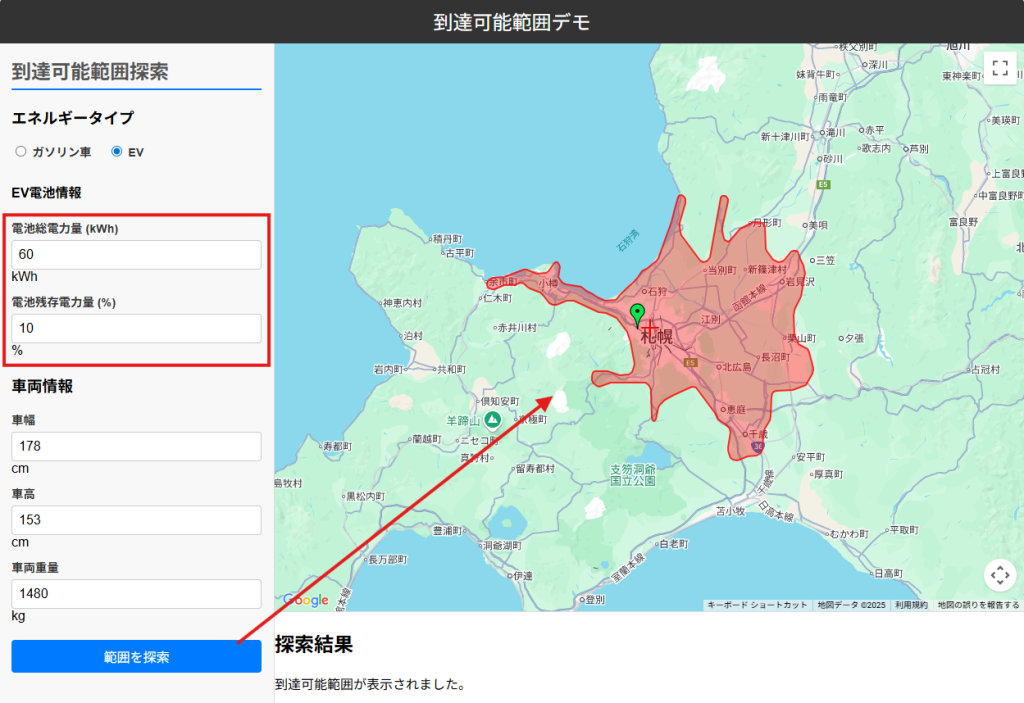Viewport: 1024px width, 703px height.
Task: Click the 到達可能範囲デモ page title
Action: (512, 22)
